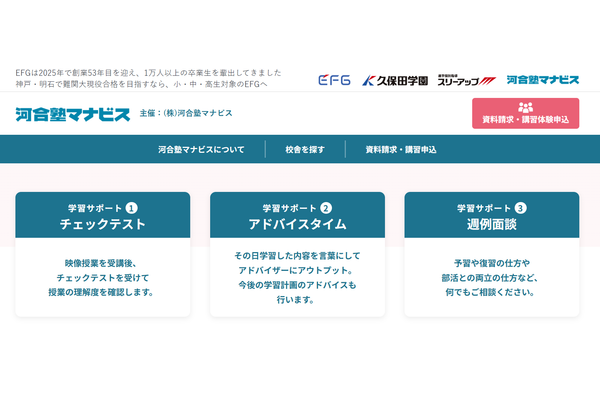Open the small 河合塾マナビス logo in top bar
Screen dimensions: 600x400
(543, 80)
